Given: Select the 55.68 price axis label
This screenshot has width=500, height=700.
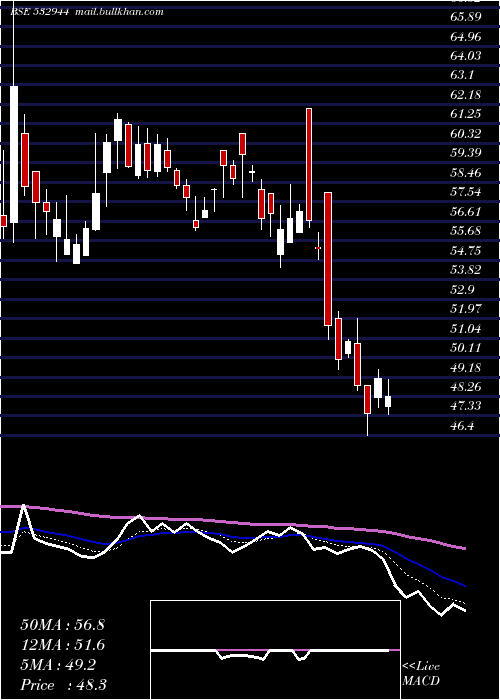Looking at the screenshot, I should click(466, 231).
